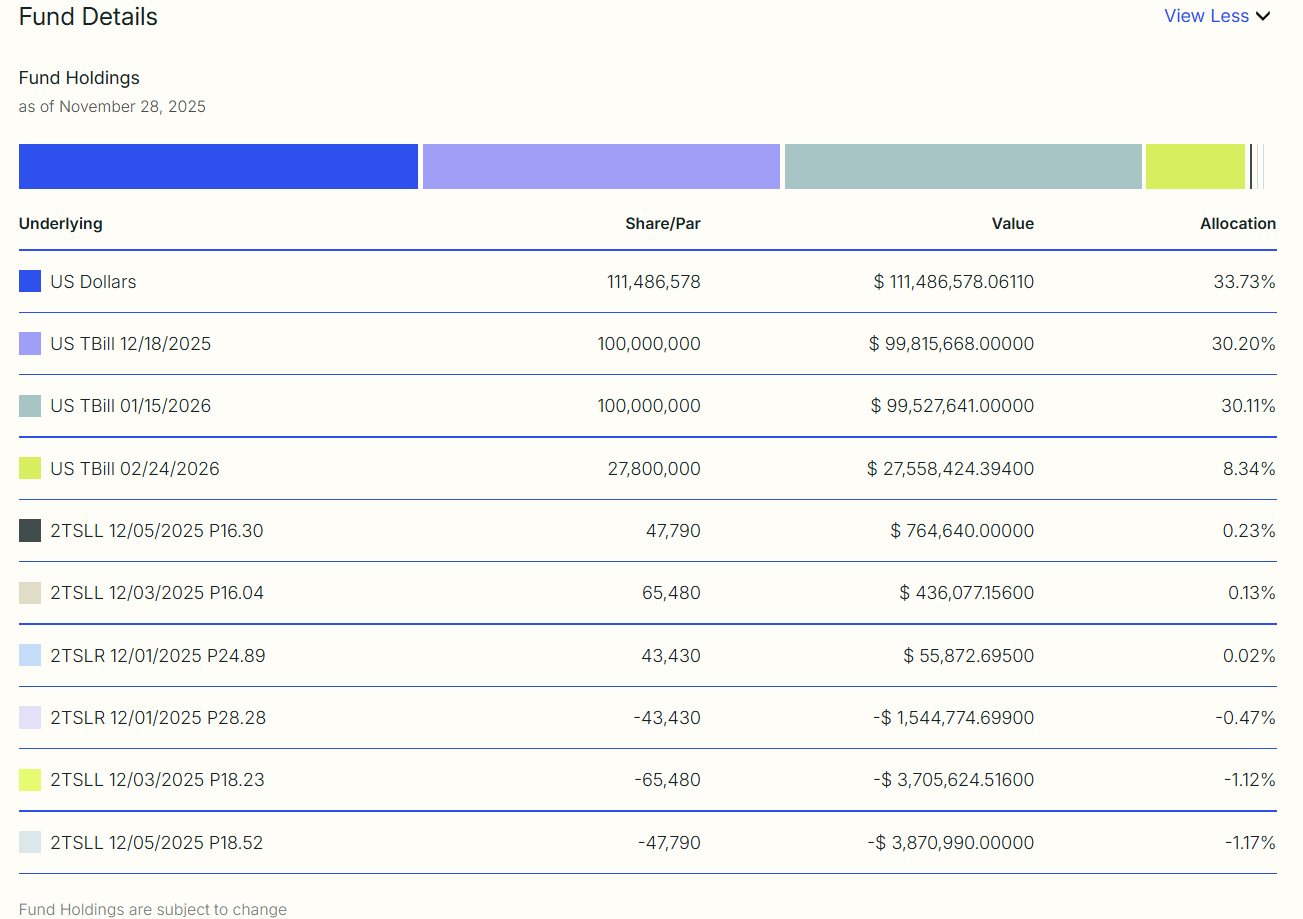The image size is (1303, 919).
Task: Select the US TBill 02/24/2026 name
Action: coord(135,468)
